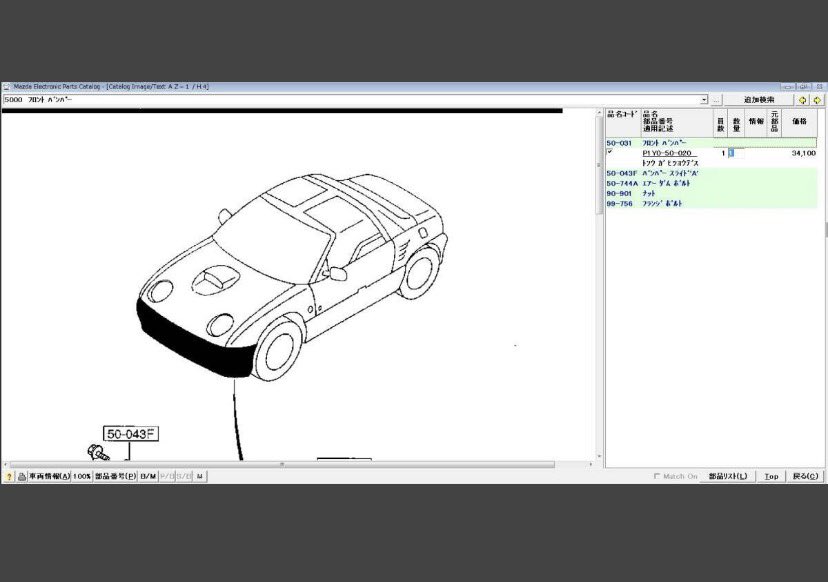Click the price value 34,100
828x582 pixels.
click(804, 153)
